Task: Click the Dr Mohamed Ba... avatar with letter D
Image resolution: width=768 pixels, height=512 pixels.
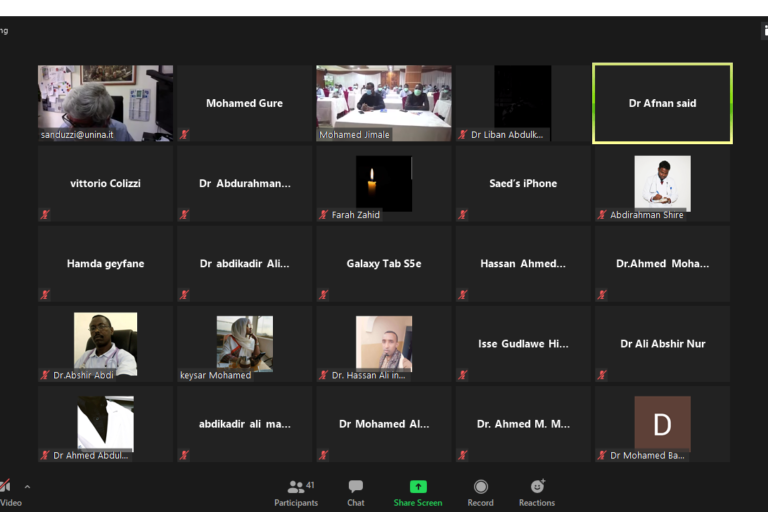Action: 662,423
